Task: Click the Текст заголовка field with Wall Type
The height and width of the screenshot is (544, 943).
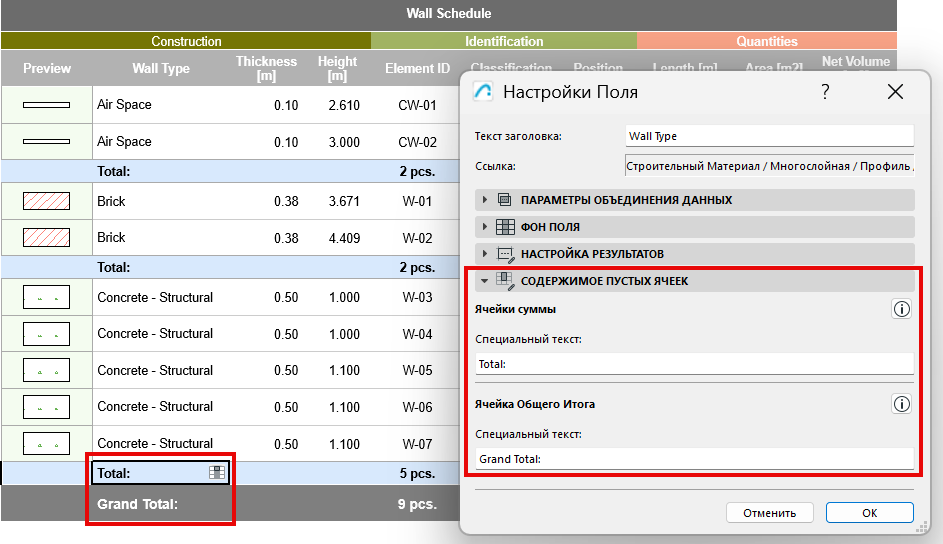Action: tap(769, 136)
